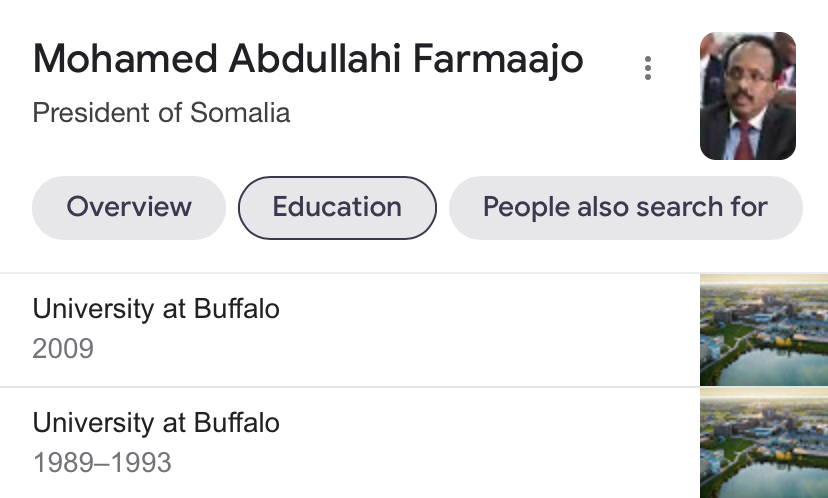Click the campus image beside the 1989–1993 entry
Image resolution: width=828 pixels, height=498 pixels.
point(764,443)
